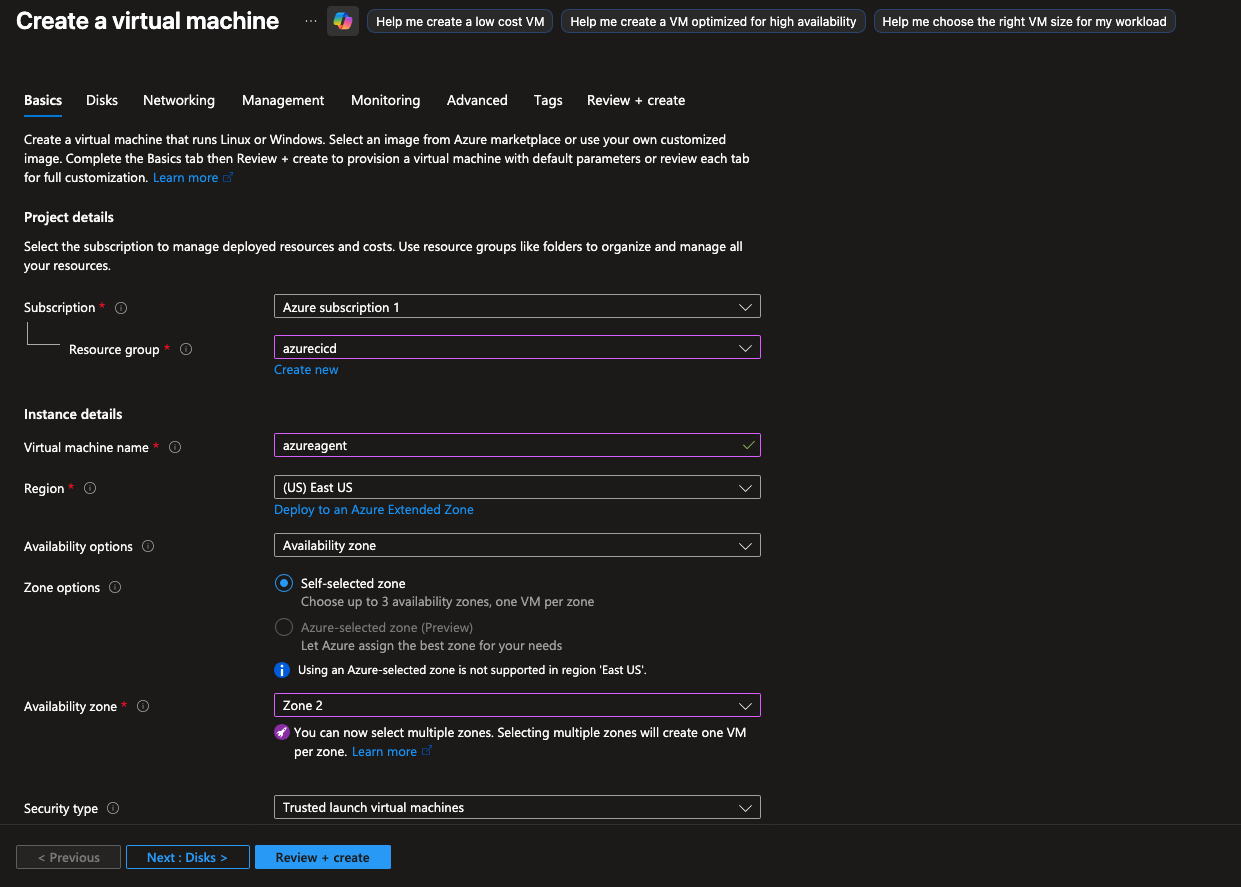Click the Virtual machine name info icon
Viewport: 1241px width, 887px height.
click(175, 448)
